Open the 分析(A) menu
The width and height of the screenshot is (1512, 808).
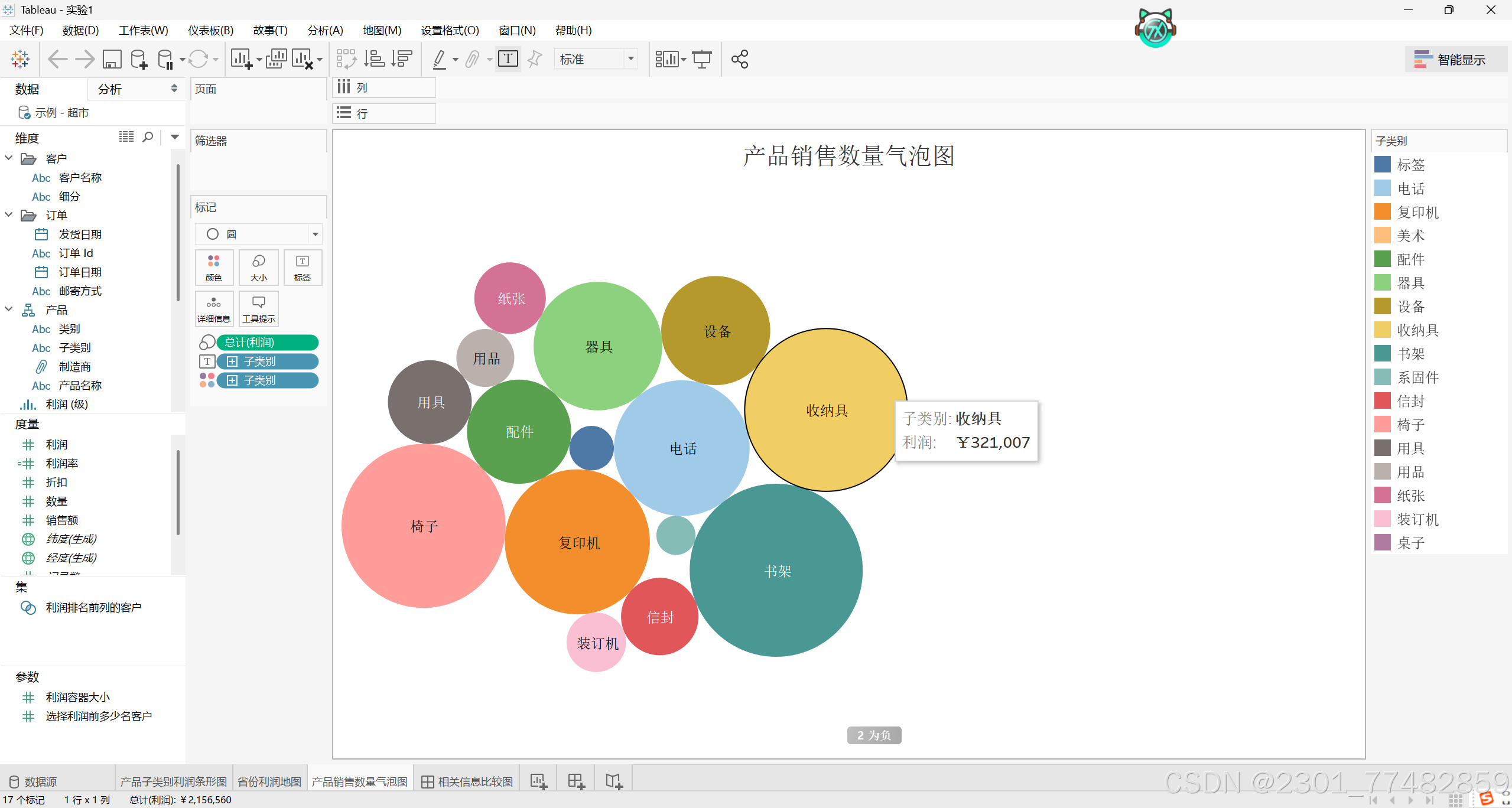(x=325, y=30)
